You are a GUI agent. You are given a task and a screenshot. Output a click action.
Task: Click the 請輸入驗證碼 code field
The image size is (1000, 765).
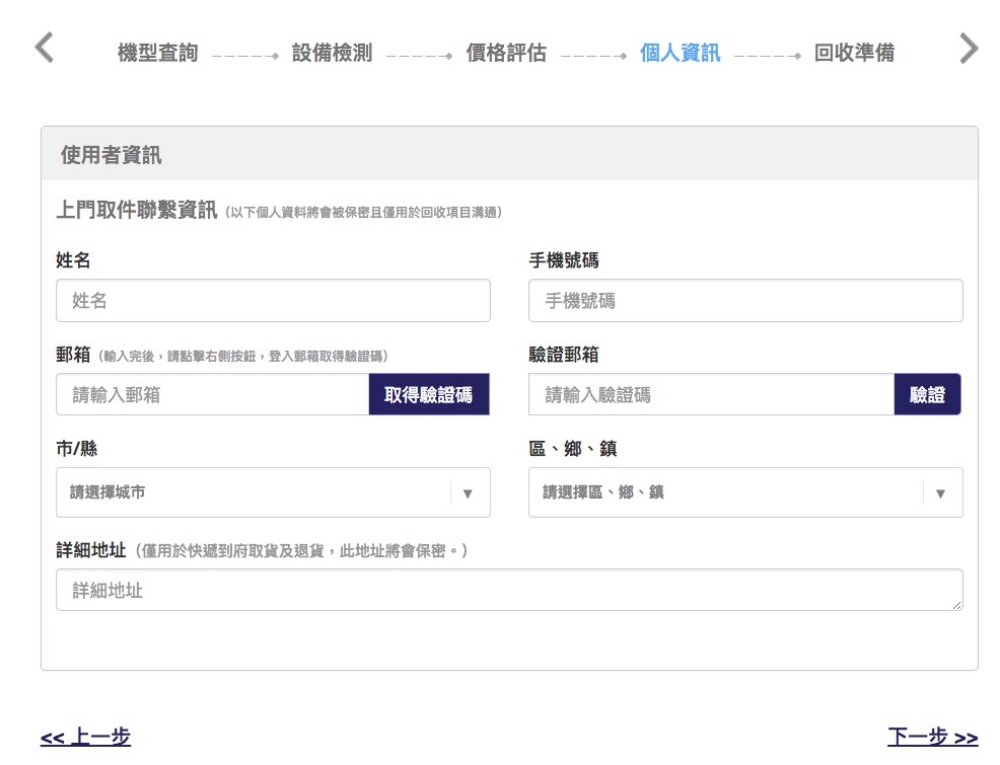pyautogui.click(x=710, y=395)
